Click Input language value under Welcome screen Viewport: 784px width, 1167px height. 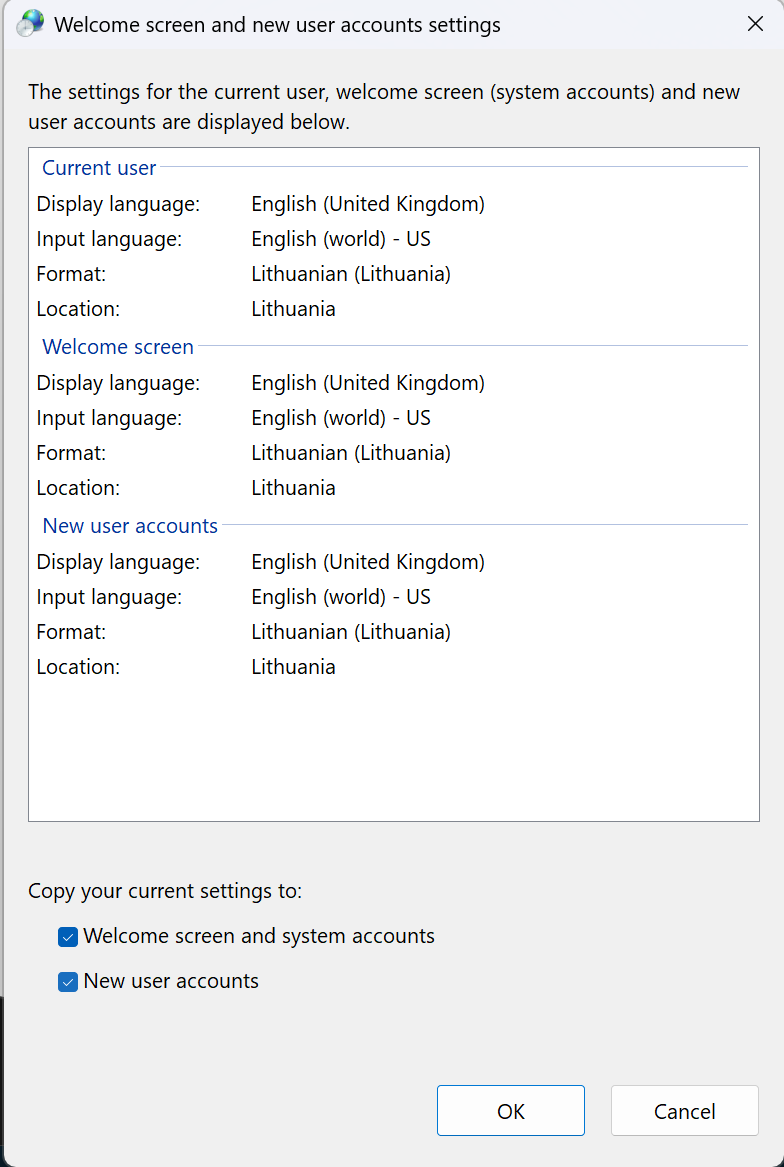click(341, 418)
